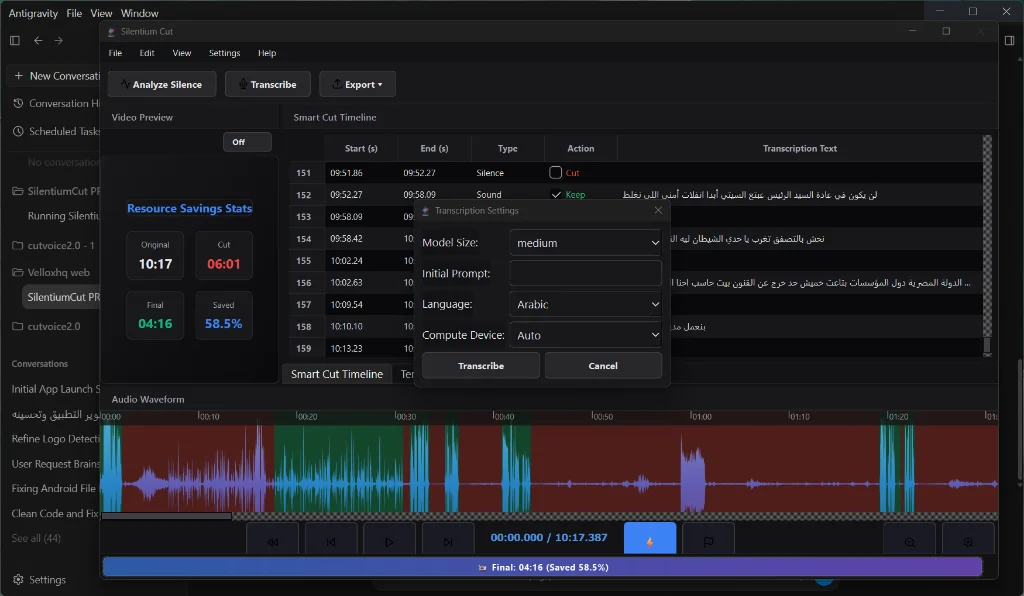The width and height of the screenshot is (1024, 596).
Task: Click See all (44) conversations link
Action: (36, 538)
